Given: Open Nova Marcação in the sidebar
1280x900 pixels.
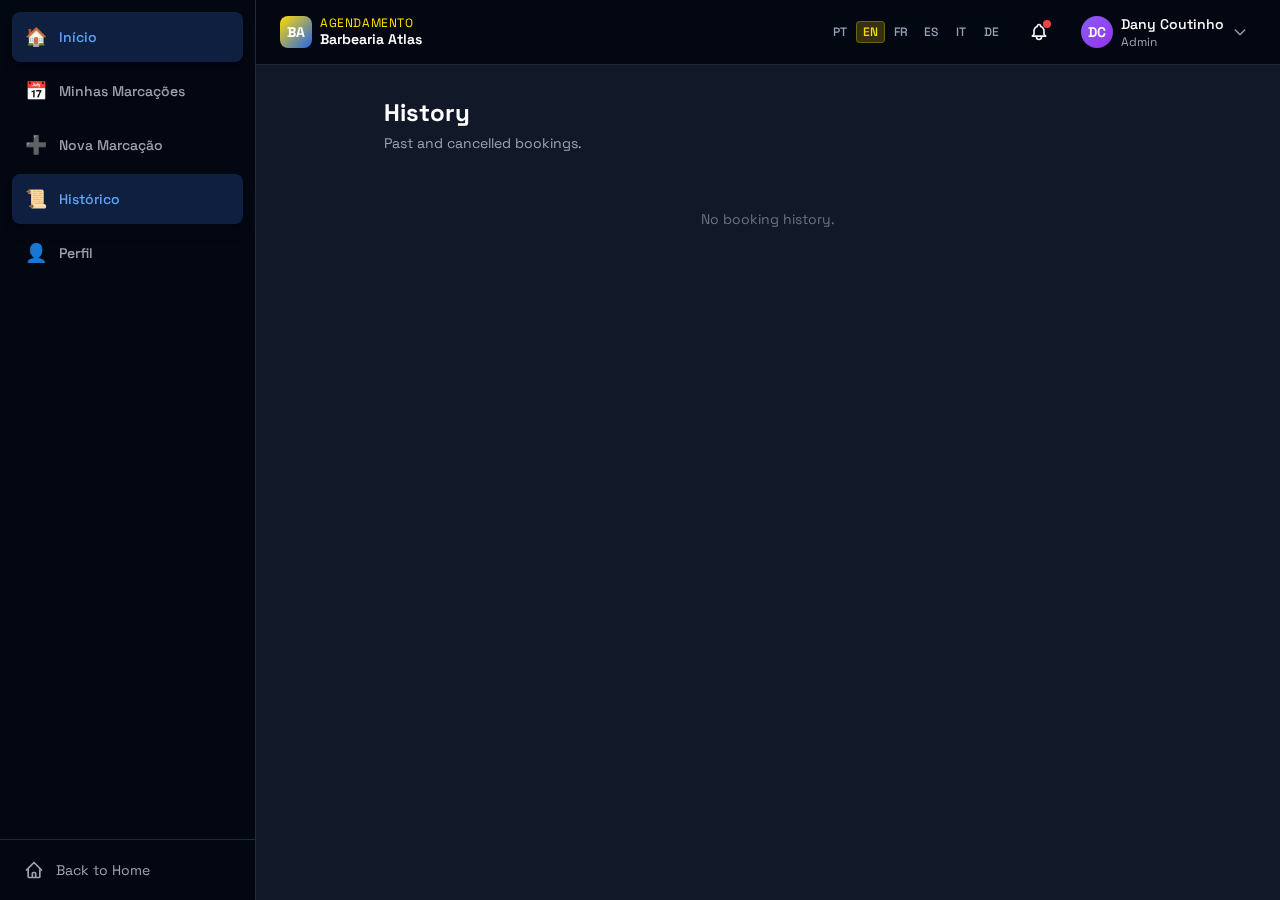Looking at the screenshot, I should tap(127, 145).
